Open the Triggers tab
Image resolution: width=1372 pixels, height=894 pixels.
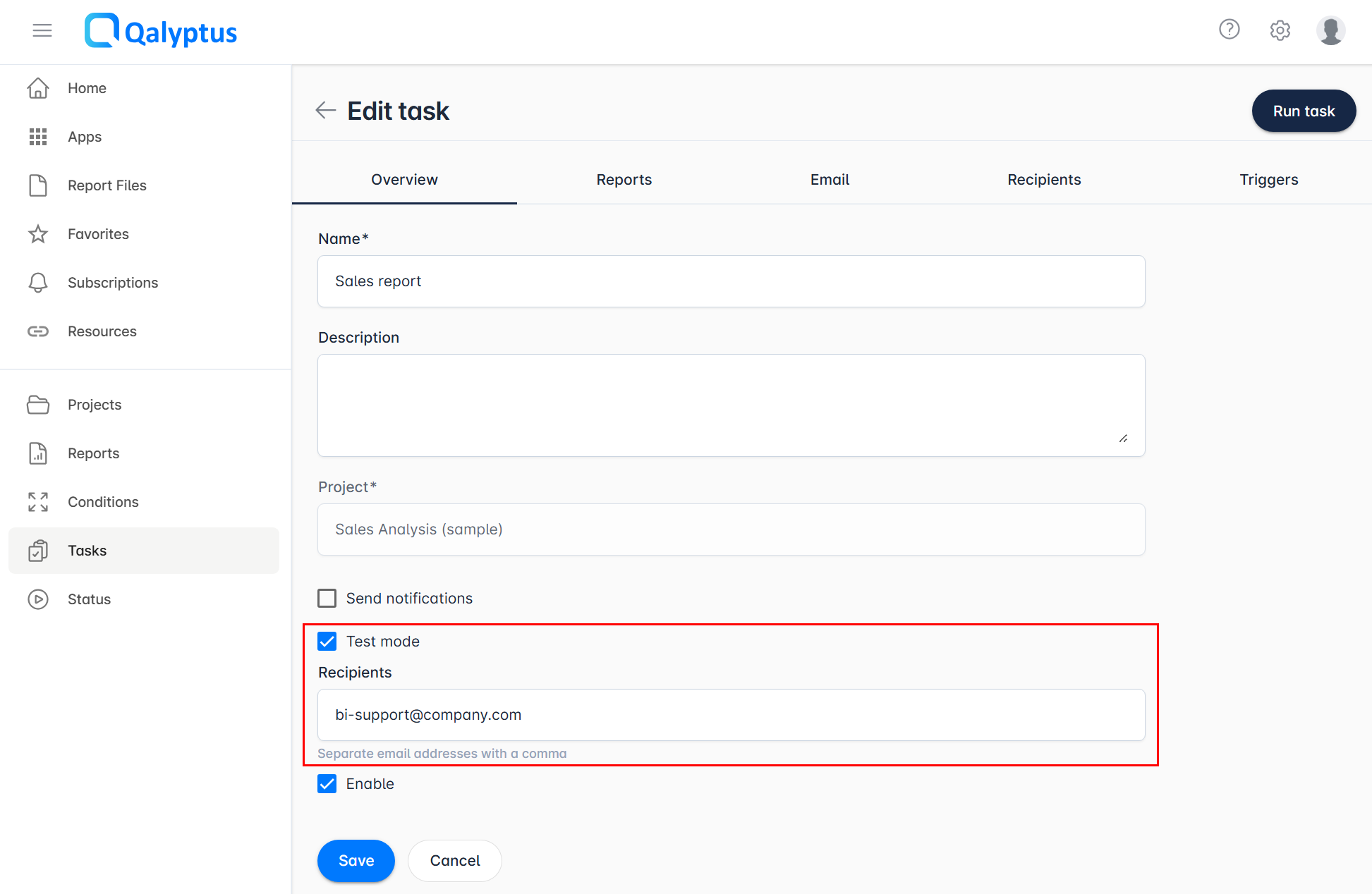pos(1268,180)
